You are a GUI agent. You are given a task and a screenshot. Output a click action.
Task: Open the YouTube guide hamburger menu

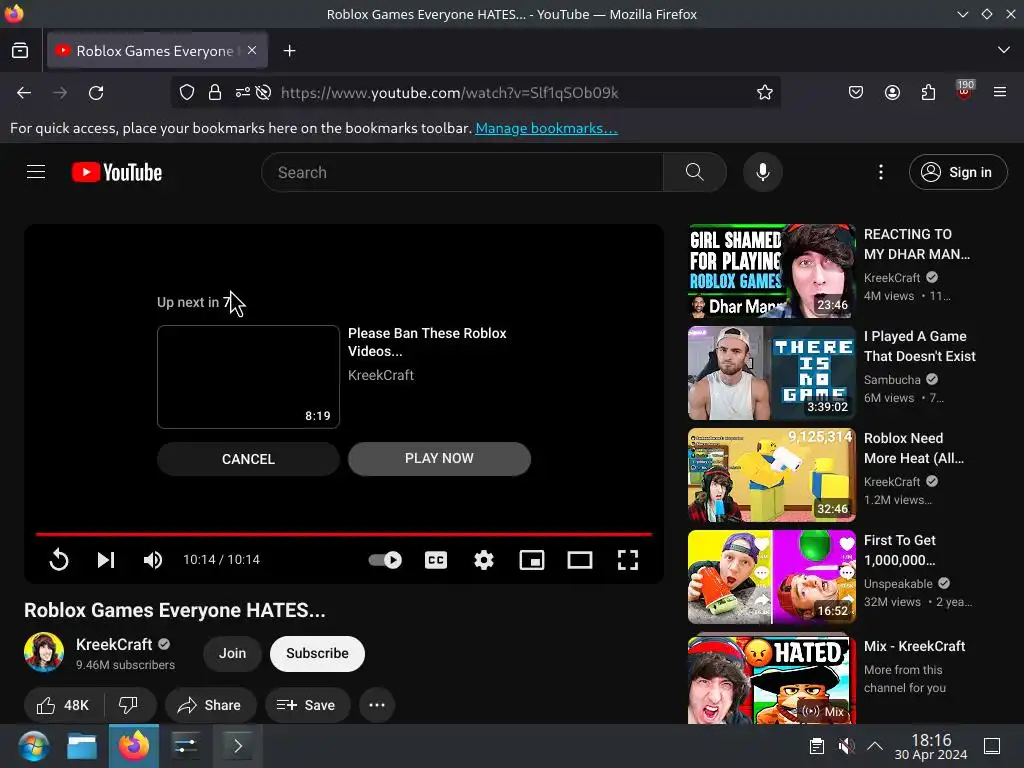click(x=36, y=172)
